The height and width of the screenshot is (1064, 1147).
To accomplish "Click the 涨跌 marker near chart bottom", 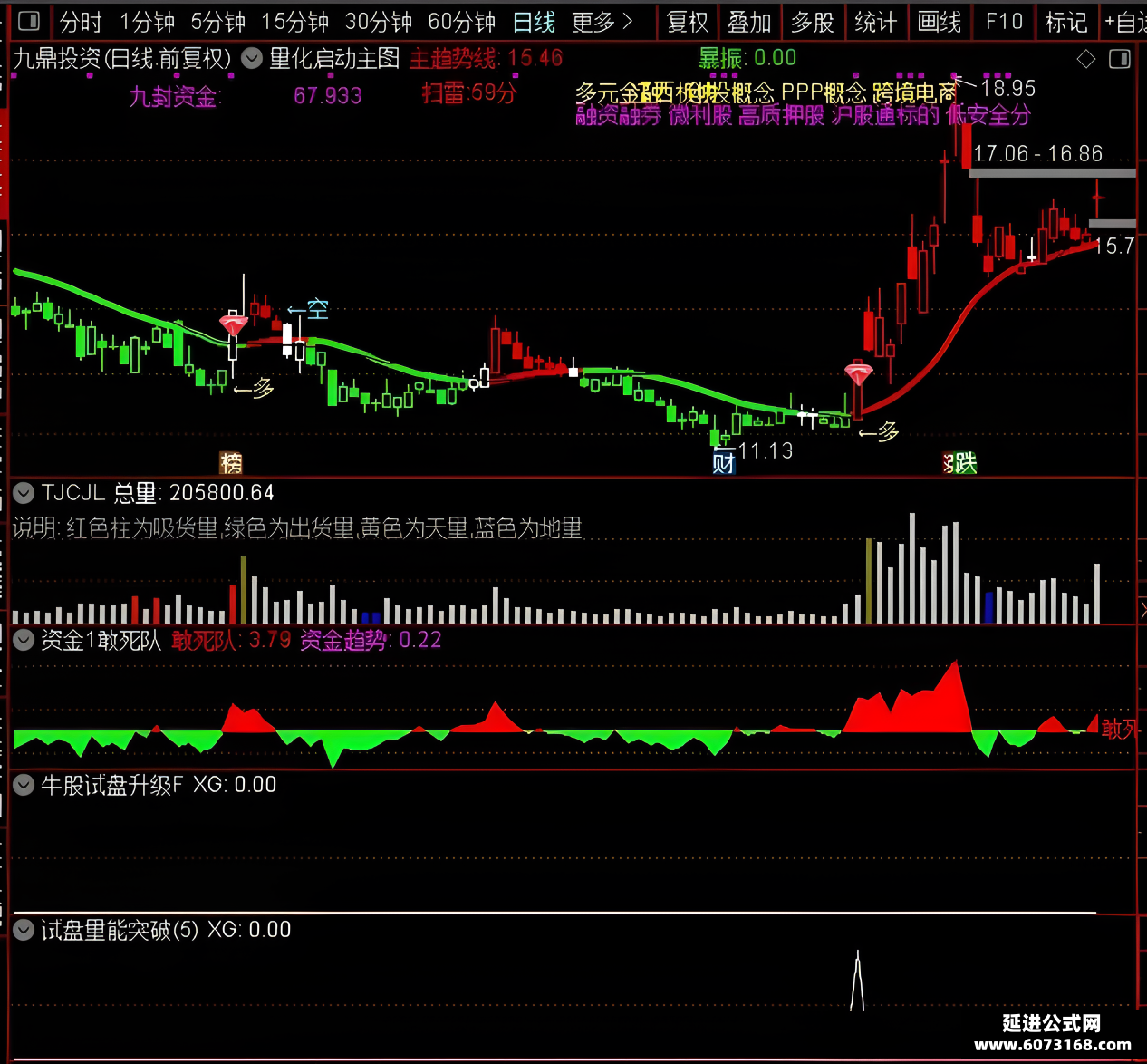I will [960, 463].
